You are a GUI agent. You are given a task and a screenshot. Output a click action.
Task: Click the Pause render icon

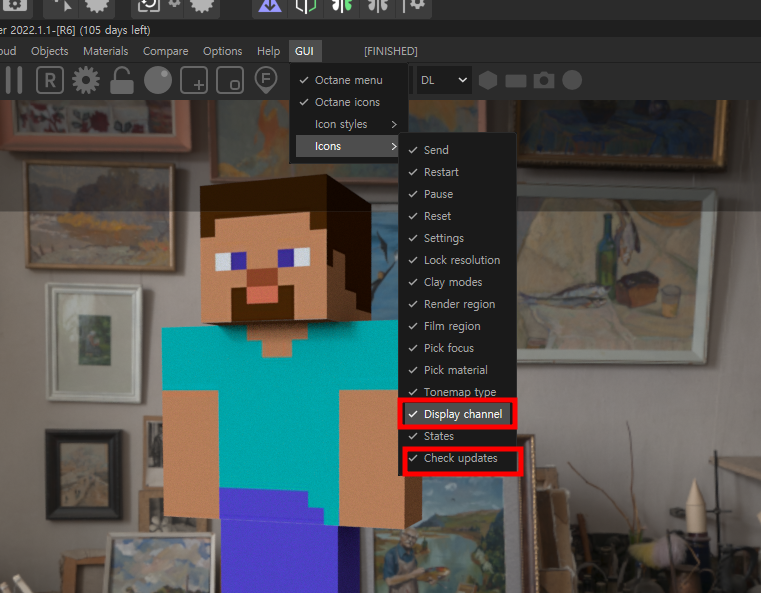click(x=14, y=80)
